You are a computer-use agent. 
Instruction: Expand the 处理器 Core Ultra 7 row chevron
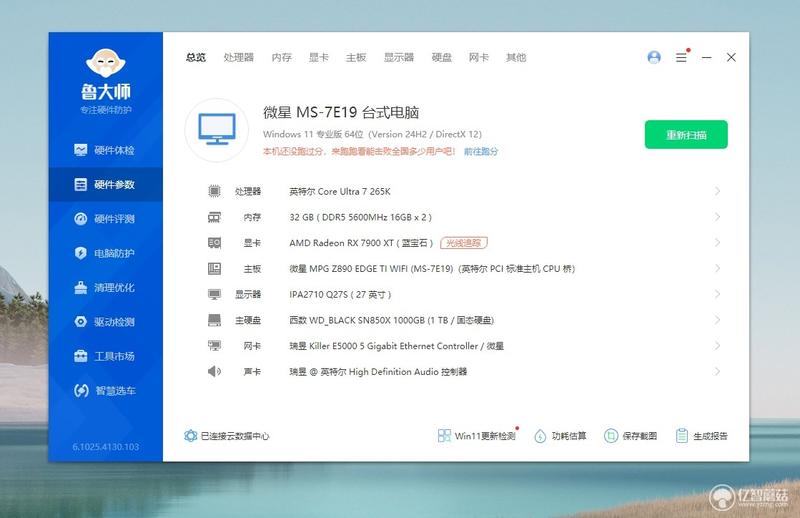[x=717, y=191]
